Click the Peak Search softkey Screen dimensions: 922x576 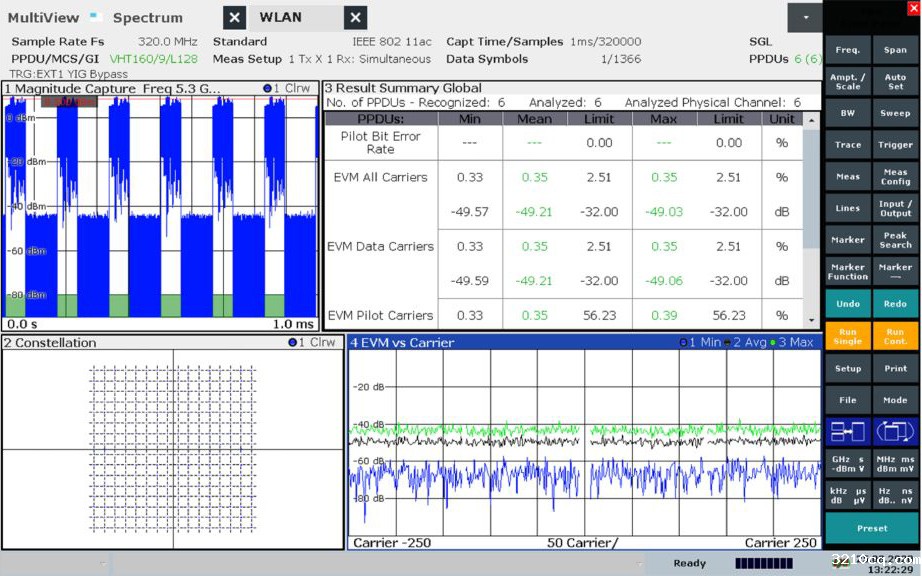[895, 240]
